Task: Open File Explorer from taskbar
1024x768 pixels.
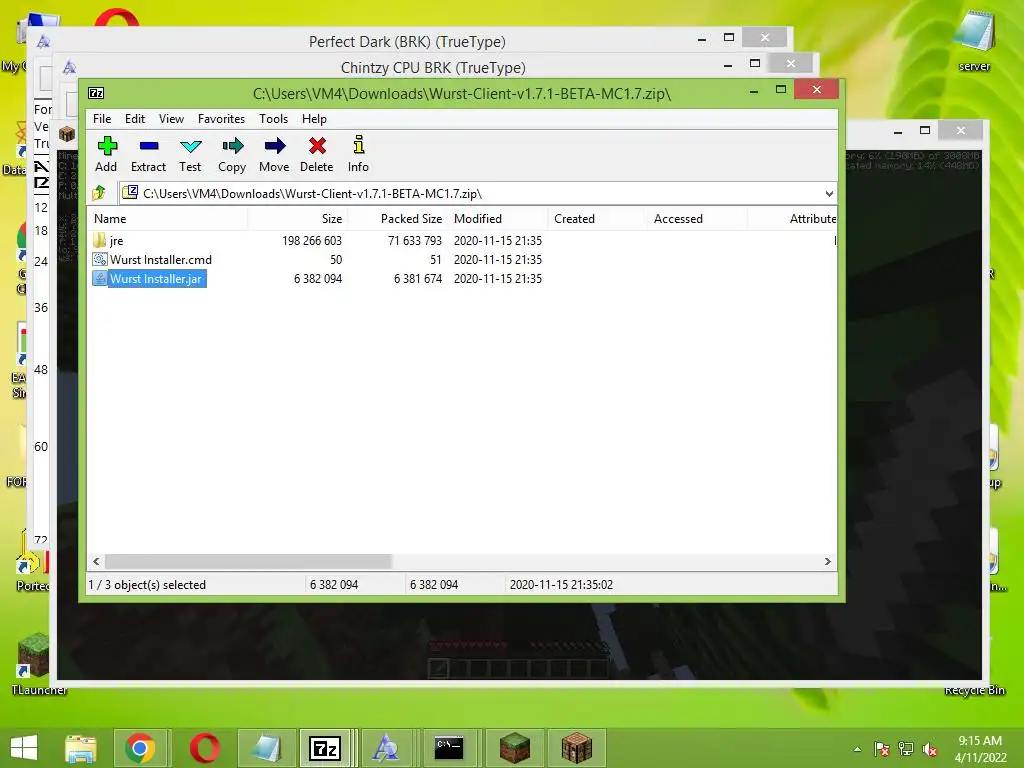Action: pos(81,748)
